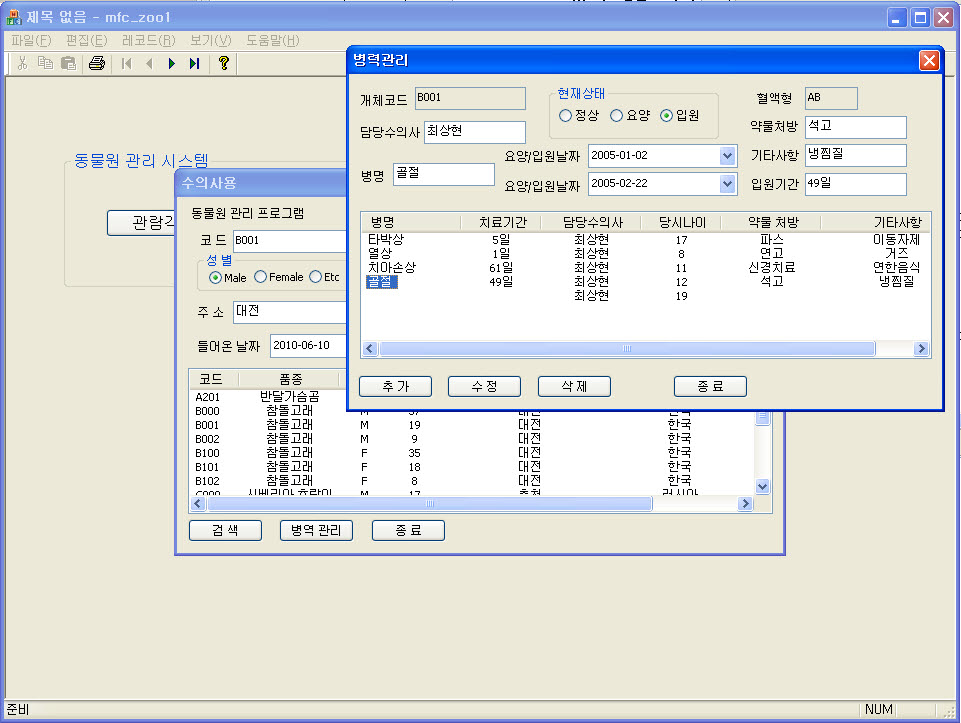Close the 병력관리 dialog with the X
Image resolution: width=961 pixels, height=723 pixels.
click(x=929, y=60)
